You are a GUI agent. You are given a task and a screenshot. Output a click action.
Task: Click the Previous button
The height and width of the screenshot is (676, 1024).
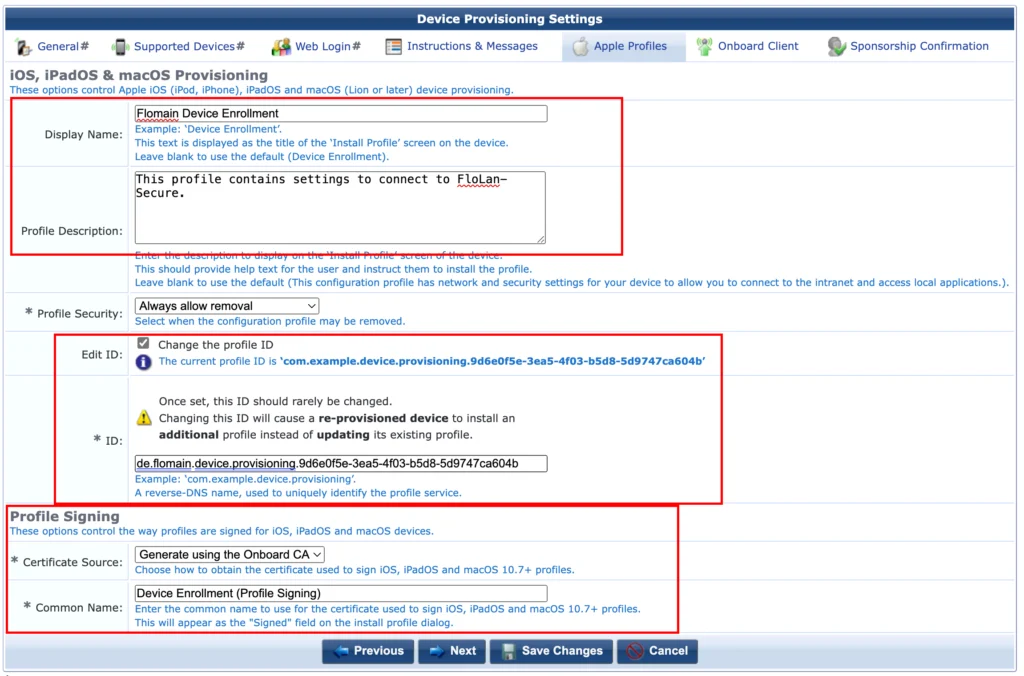pos(367,651)
